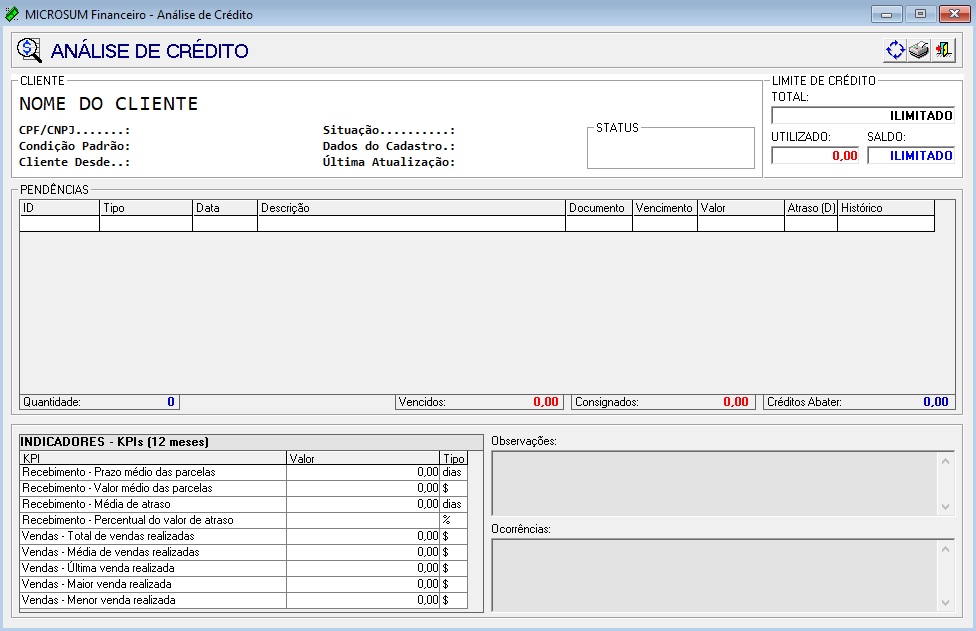Click the Última Atualização label
This screenshot has height=631, width=976.
coord(389,162)
